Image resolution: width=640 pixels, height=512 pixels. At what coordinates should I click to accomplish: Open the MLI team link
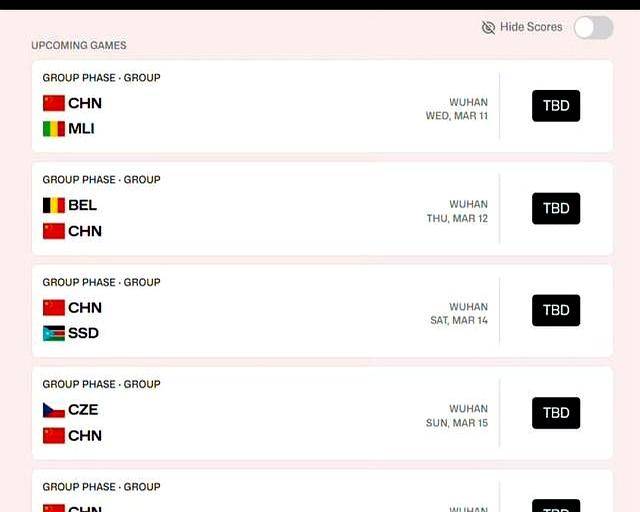tap(81, 129)
